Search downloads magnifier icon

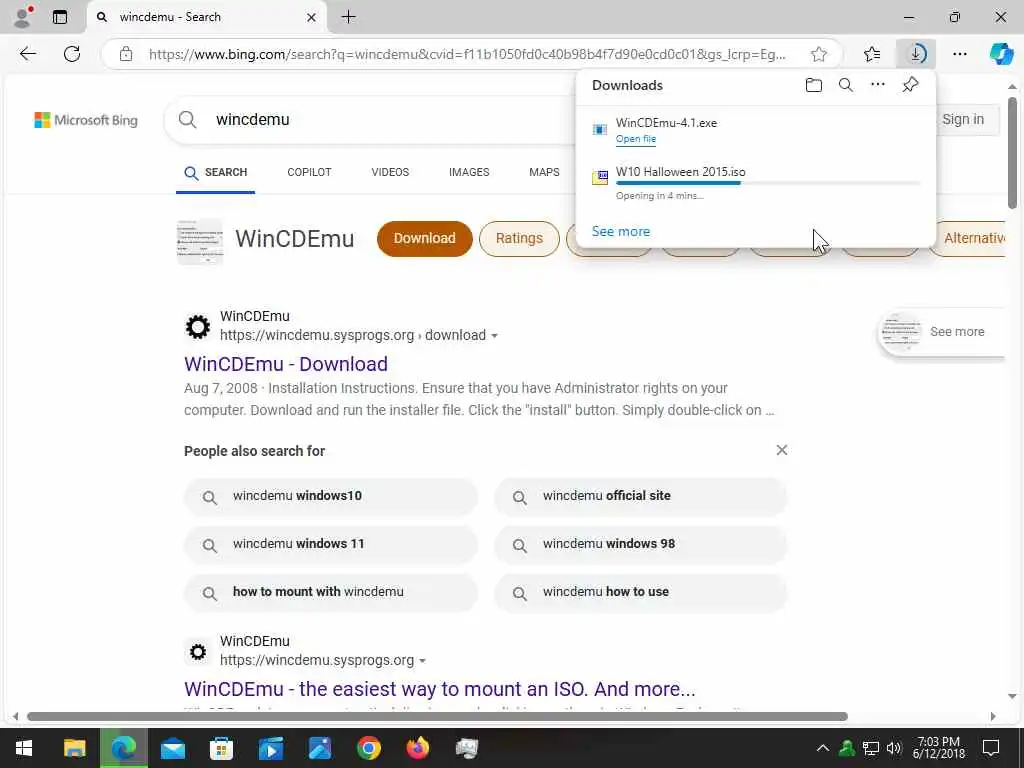(845, 85)
